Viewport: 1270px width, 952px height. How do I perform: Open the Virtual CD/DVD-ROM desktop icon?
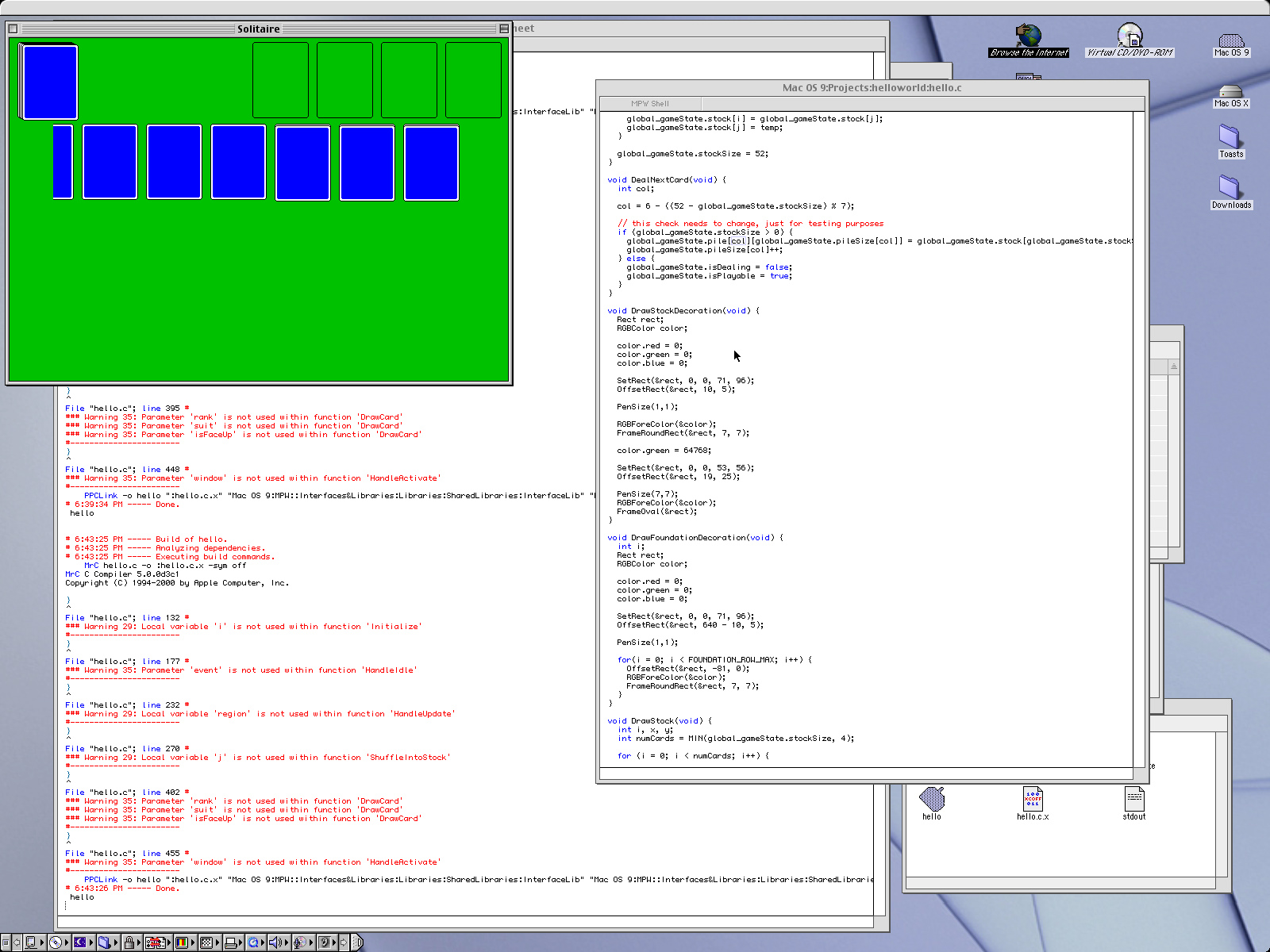point(1130,40)
